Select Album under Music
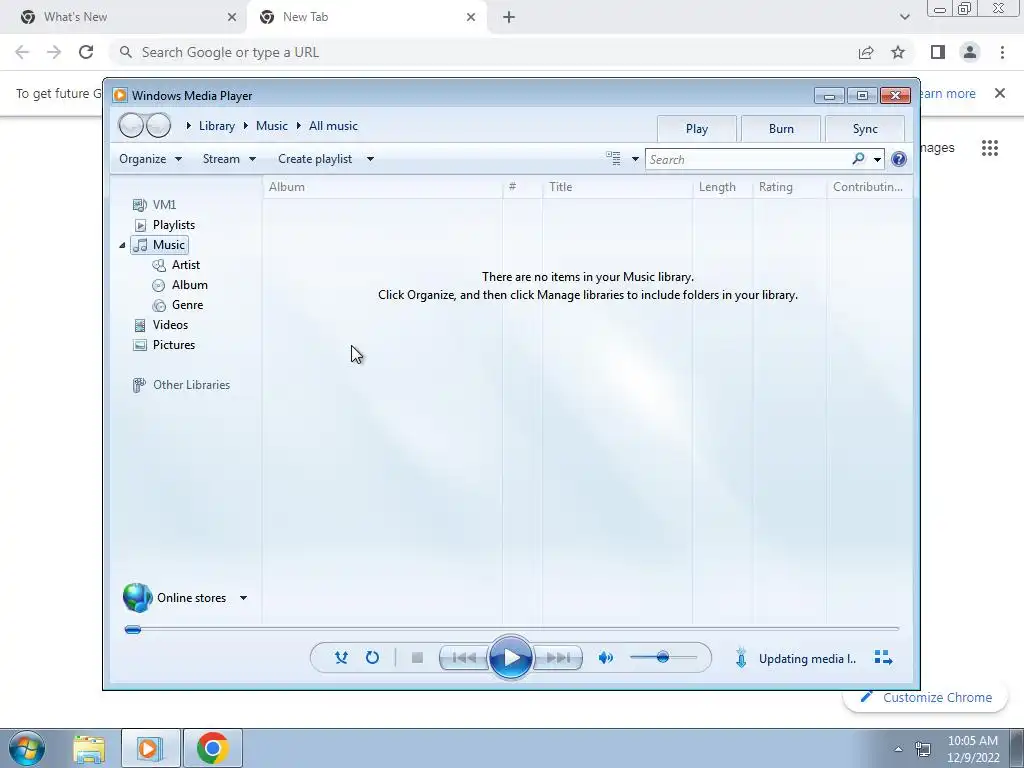The height and width of the screenshot is (768, 1024). tap(180, 285)
